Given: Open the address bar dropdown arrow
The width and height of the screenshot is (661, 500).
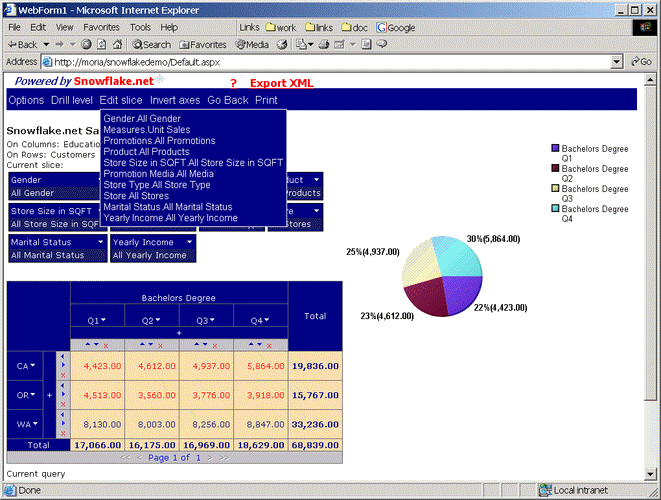Looking at the screenshot, I should click(x=616, y=62).
